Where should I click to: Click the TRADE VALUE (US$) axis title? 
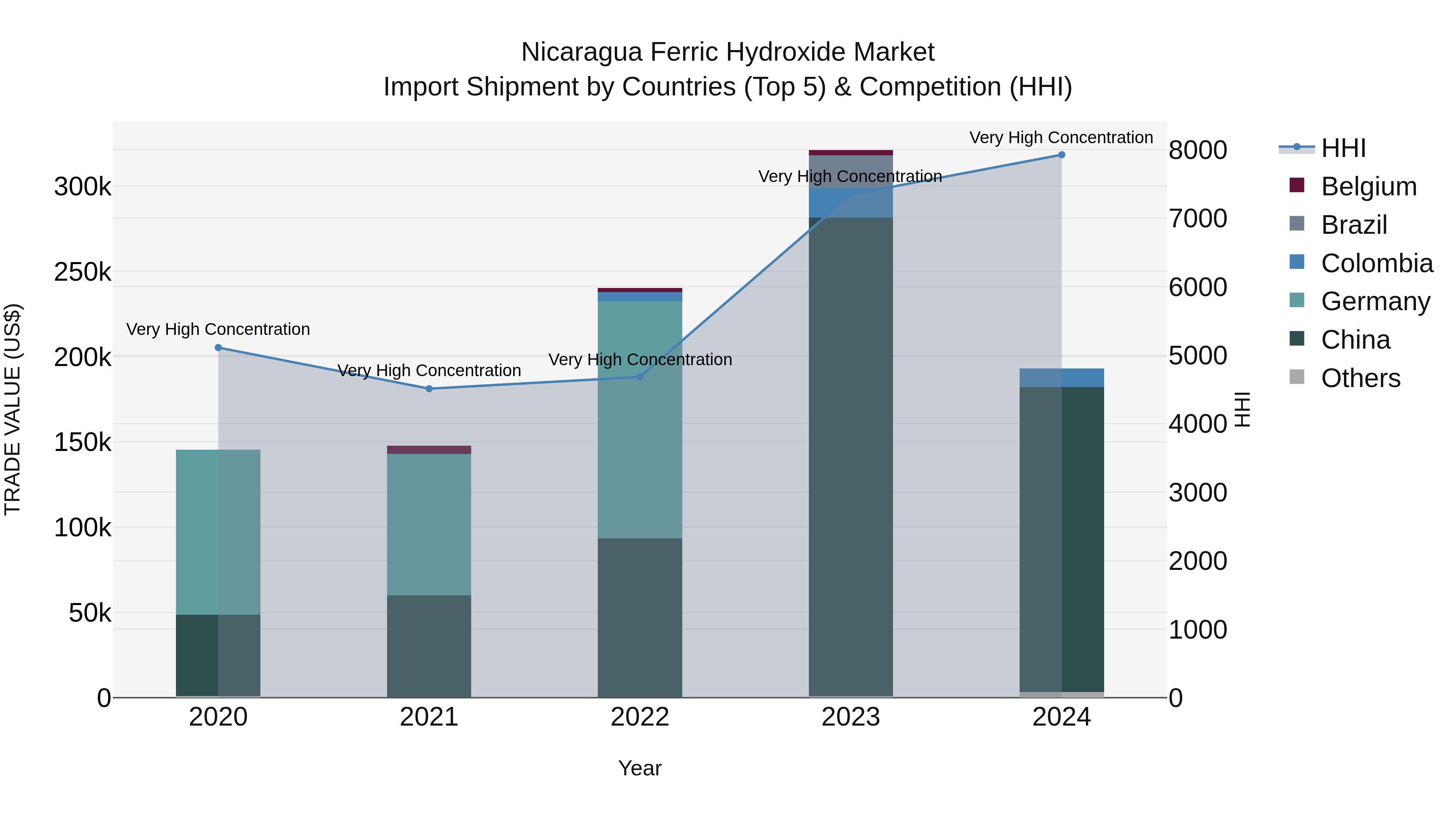[13, 409]
